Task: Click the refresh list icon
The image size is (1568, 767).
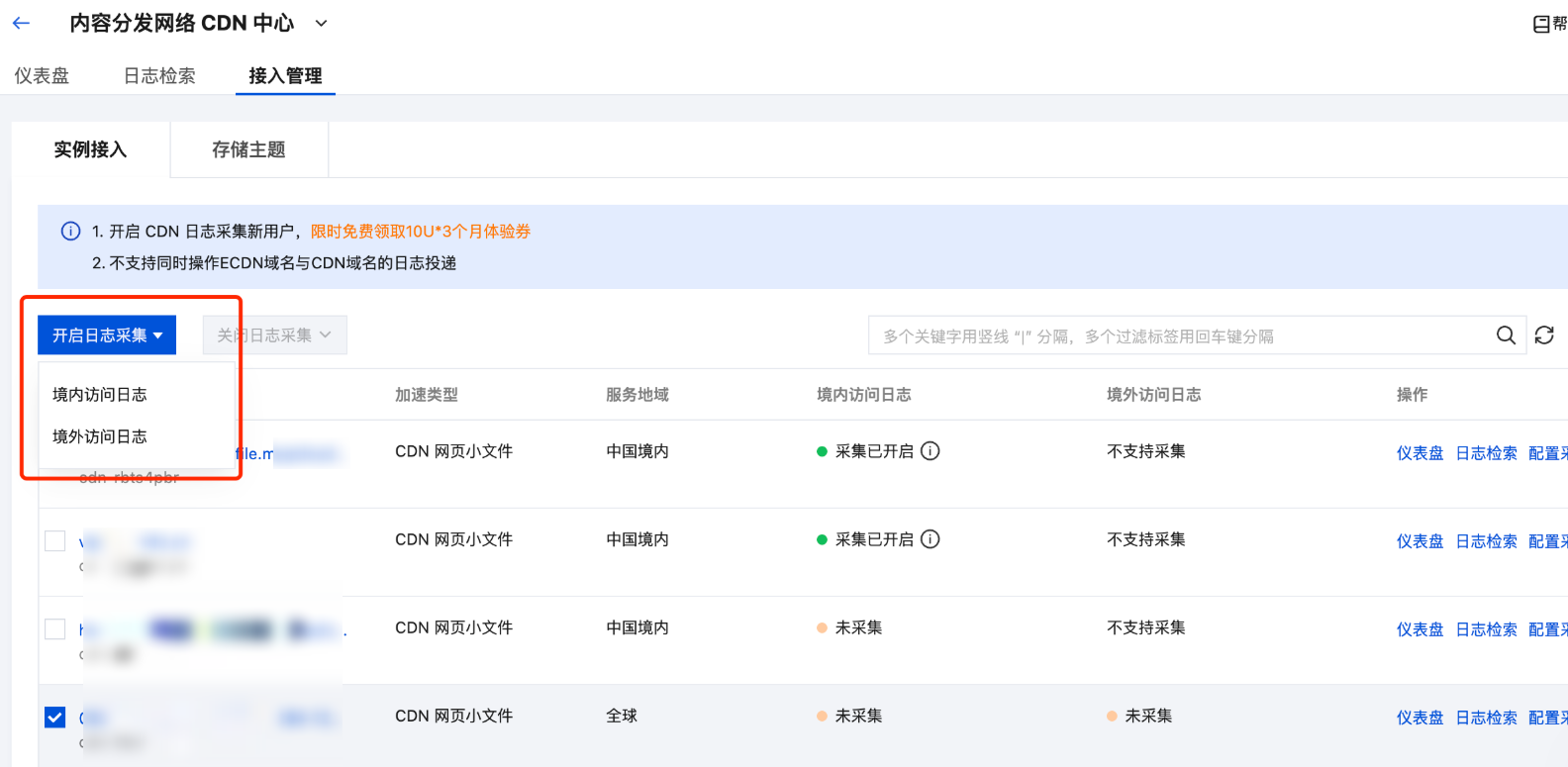Action: click(1544, 336)
